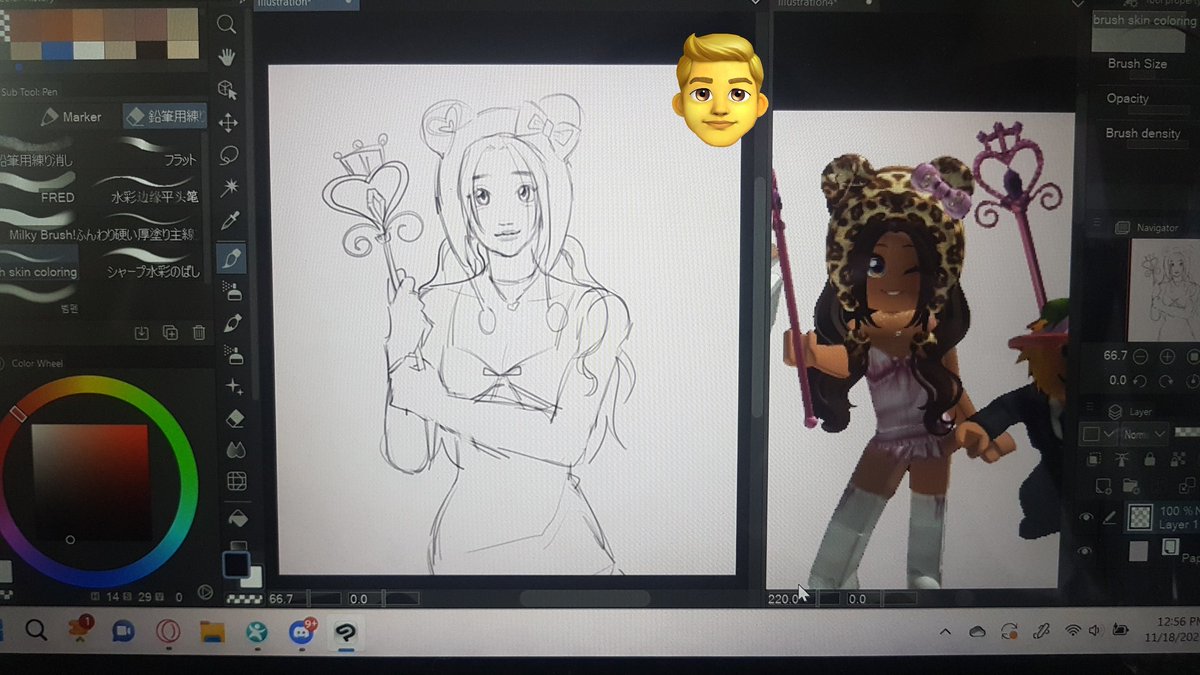Select the Eyedropper tool

click(x=231, y=220)
